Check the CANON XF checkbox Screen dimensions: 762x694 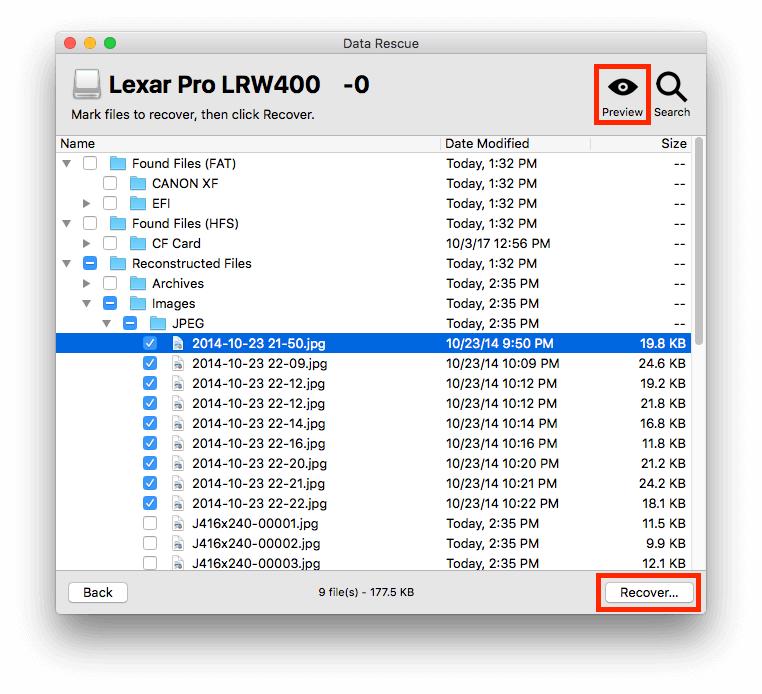110,183
